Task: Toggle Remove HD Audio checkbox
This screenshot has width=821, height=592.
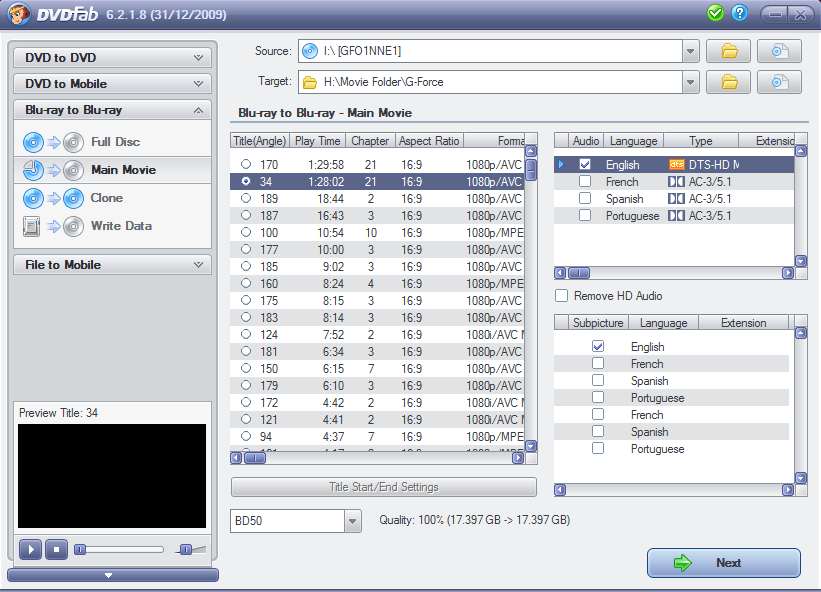Action: coord(561,296)
